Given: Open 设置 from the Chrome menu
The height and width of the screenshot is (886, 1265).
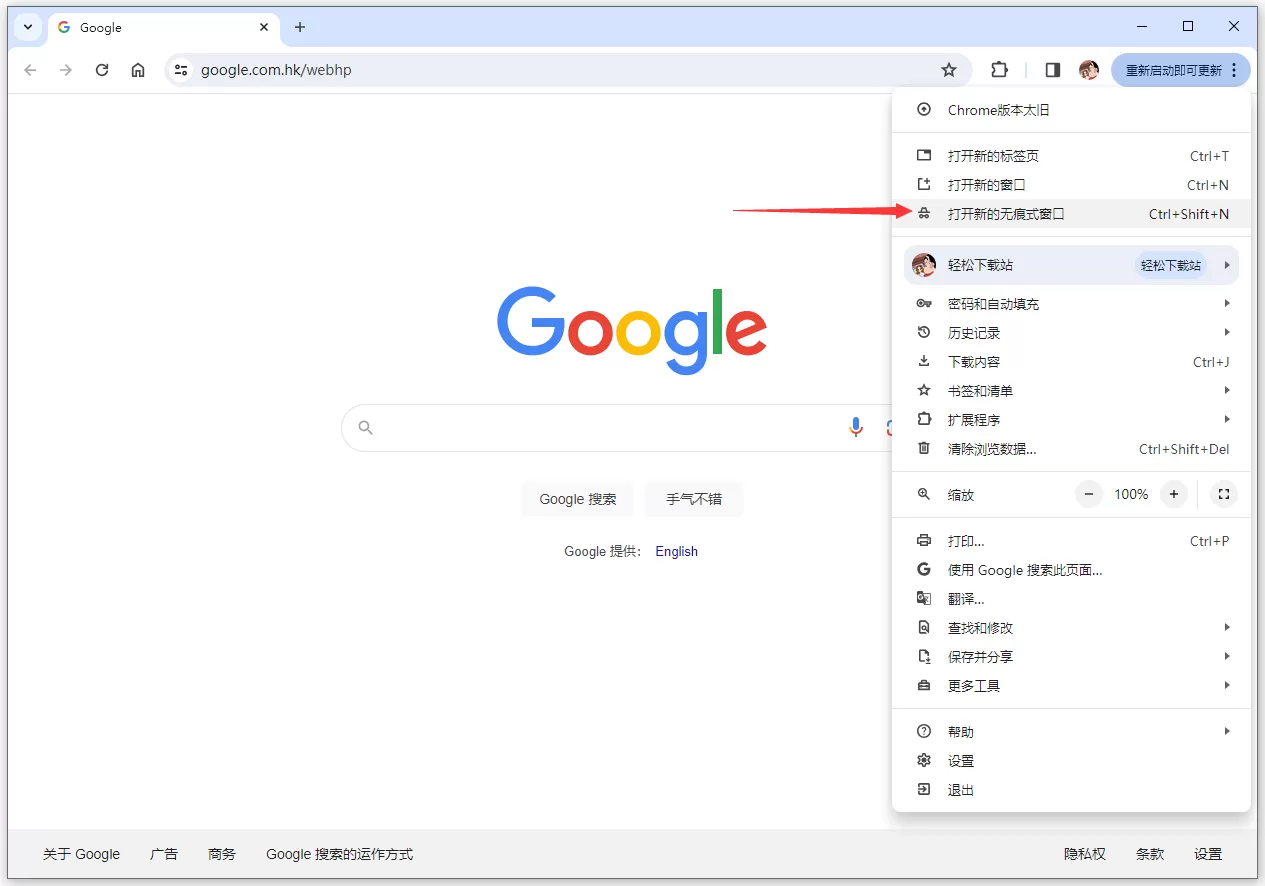Looking at the screenshot, I should 1071,761.
